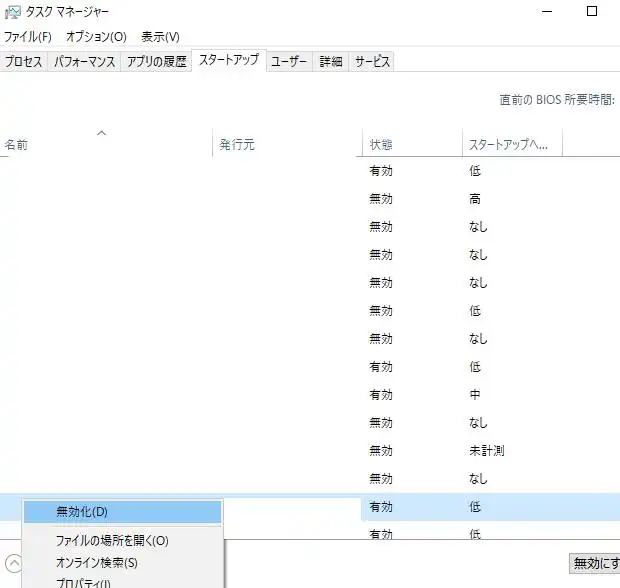Go to the ユーザー tab

click(x=290, y=62)
